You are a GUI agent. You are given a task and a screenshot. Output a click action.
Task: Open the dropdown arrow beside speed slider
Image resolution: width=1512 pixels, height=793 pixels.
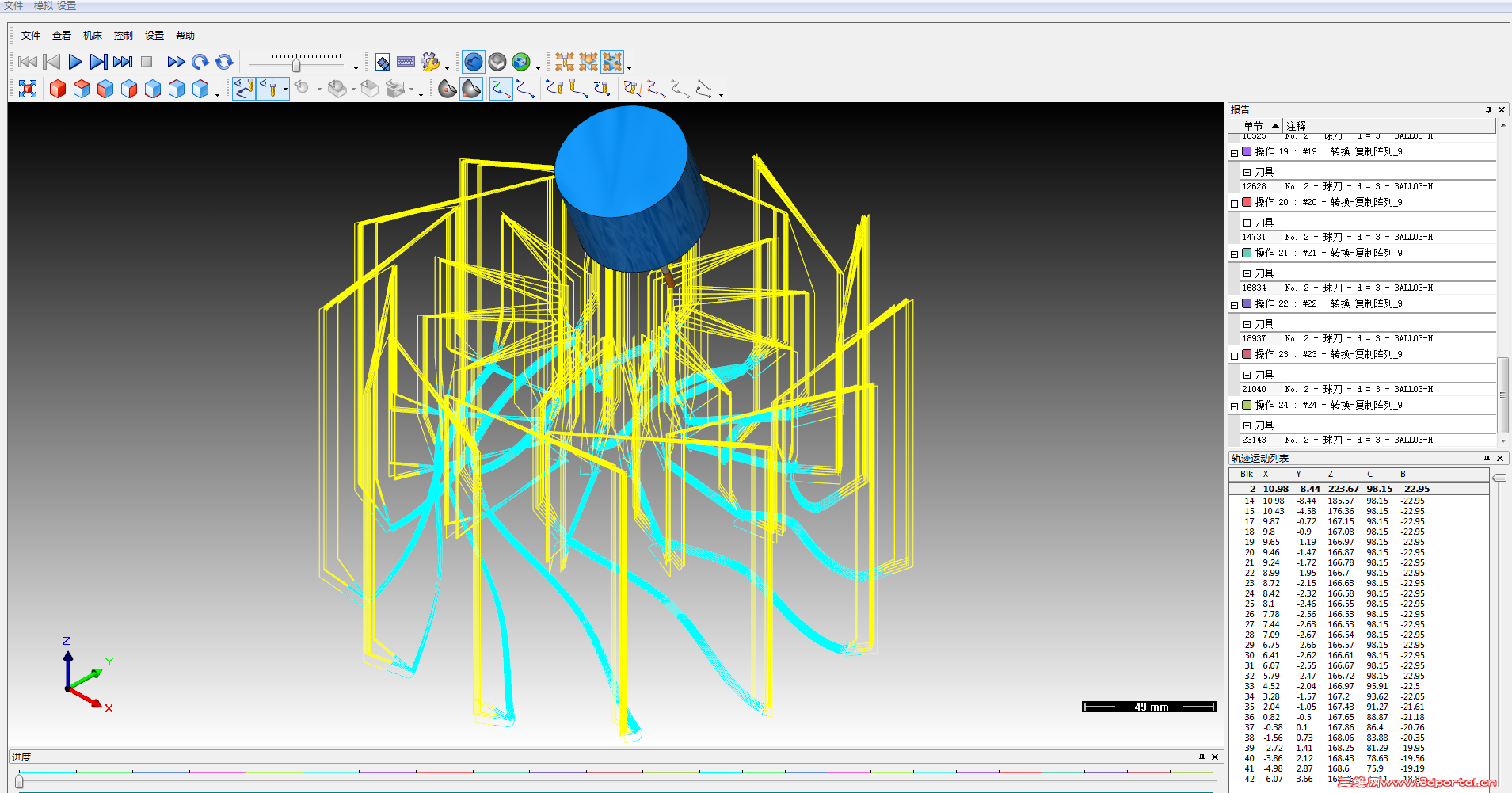pos(356,67)
